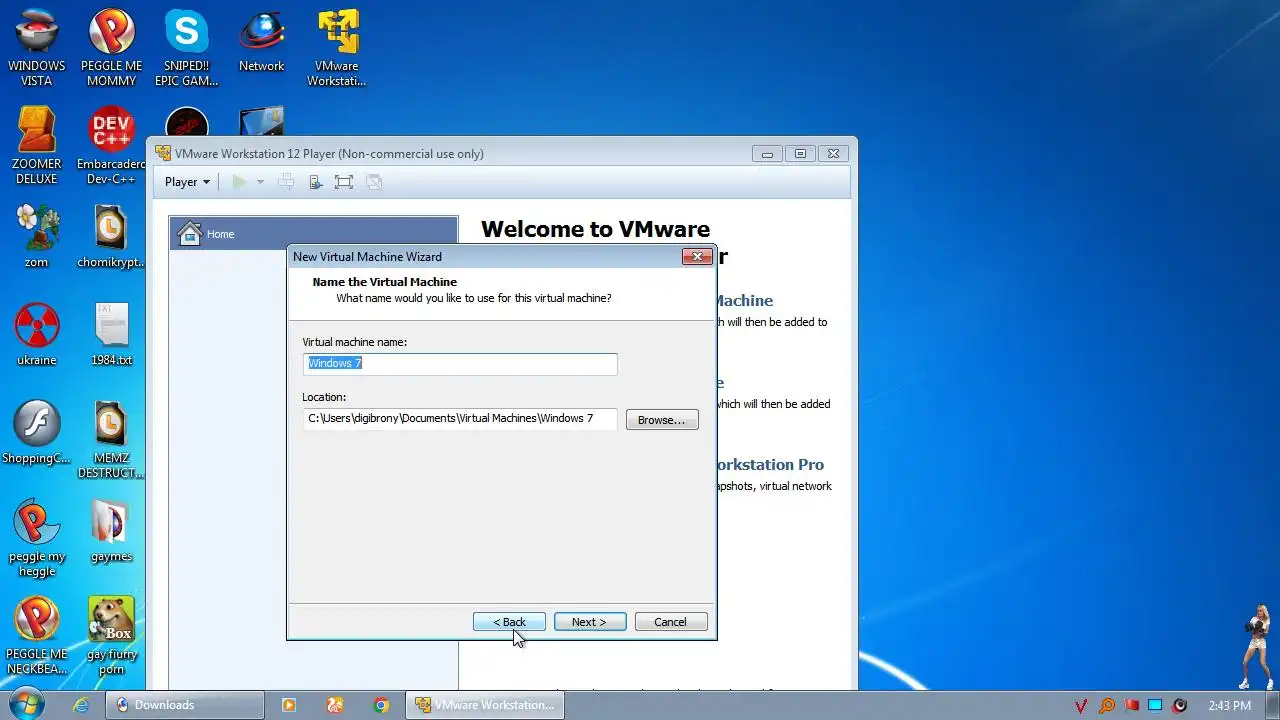Open the PEGGLE ME MOMMY desktop icon
The height and width of the screenshot is (720, 1280).
tap(112, 48)
